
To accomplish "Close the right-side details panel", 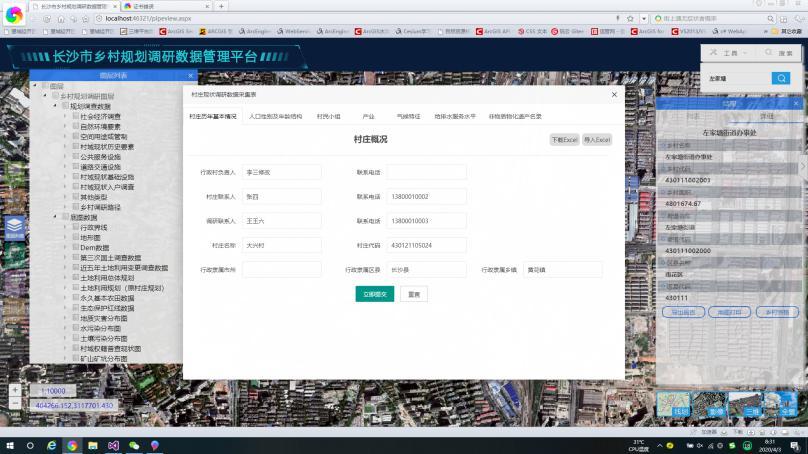I will pyautogui.click(x=796, y=104).
